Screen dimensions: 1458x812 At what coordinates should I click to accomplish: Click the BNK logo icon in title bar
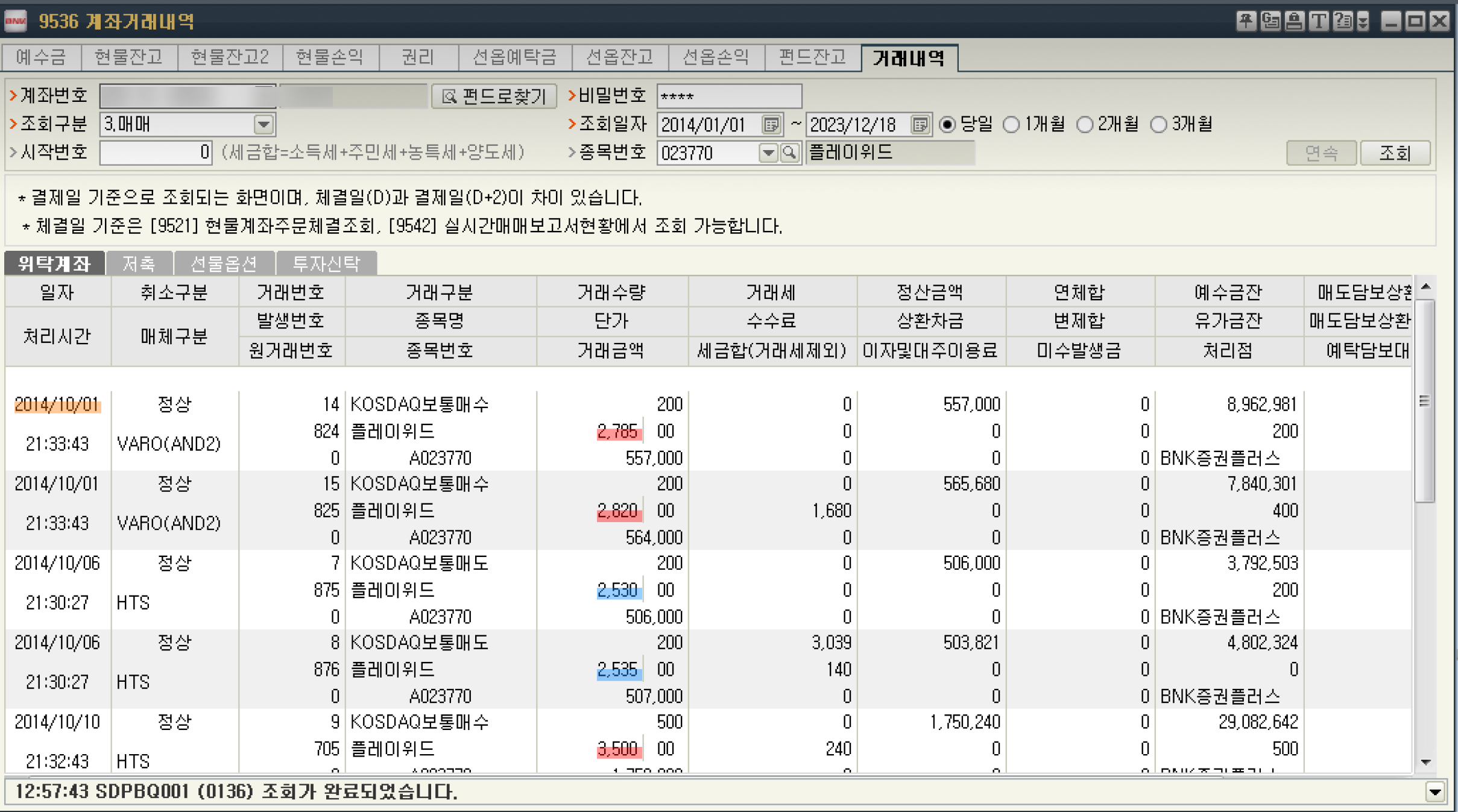(x=16, y=21)
